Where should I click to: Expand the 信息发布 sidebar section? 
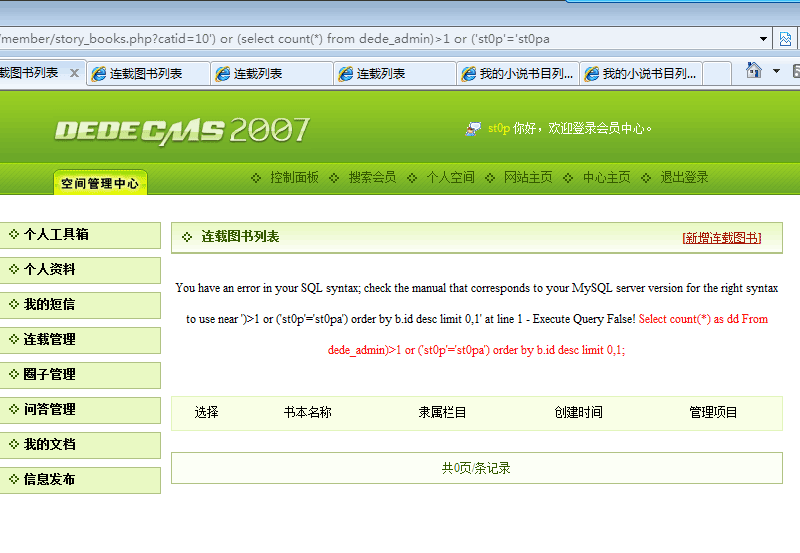point(80,480)
